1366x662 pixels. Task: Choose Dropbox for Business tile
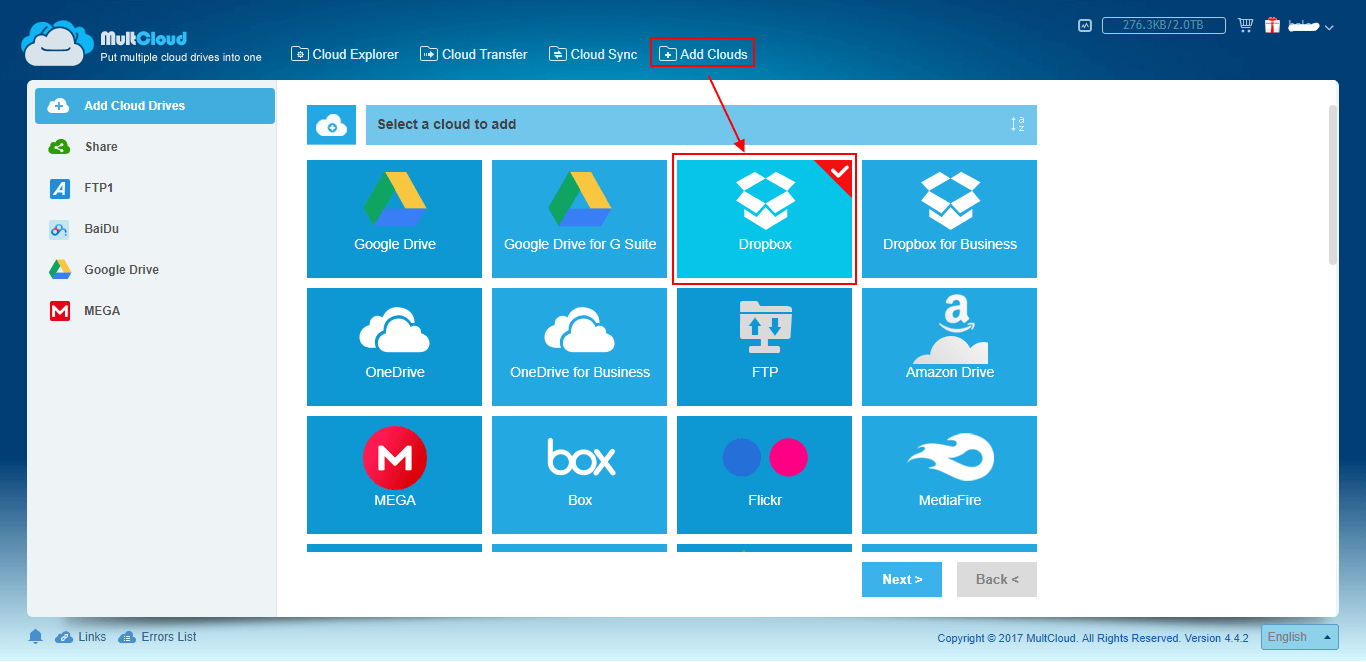pyautogui.click(x=949, y=219)
